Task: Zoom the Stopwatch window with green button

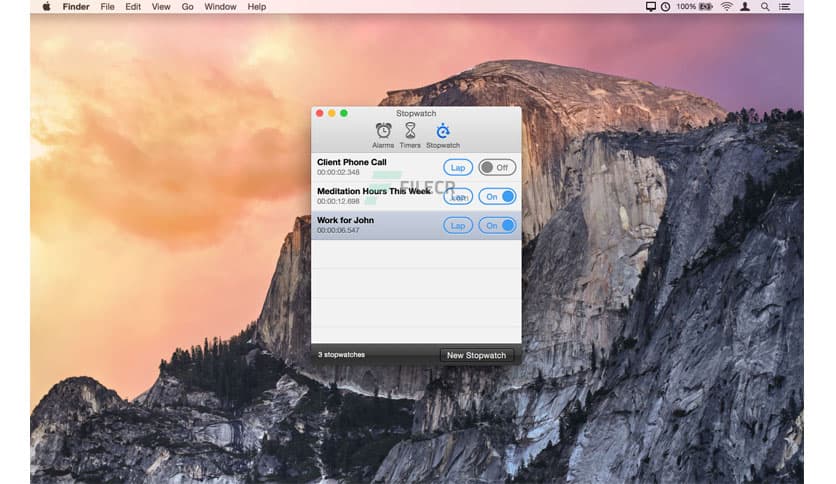Action: [x=344, y=113]
